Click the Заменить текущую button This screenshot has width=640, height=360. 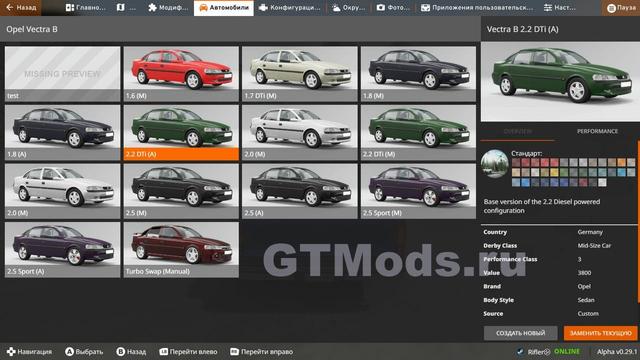600,333
